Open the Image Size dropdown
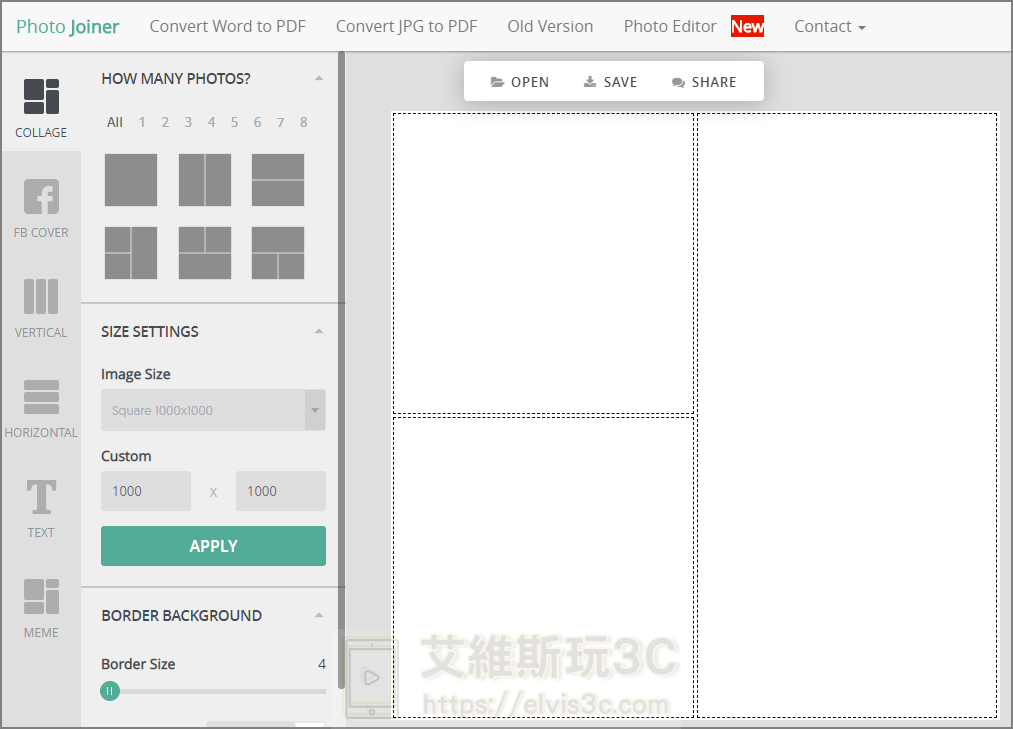The image size is (1013, 729). 213,410
